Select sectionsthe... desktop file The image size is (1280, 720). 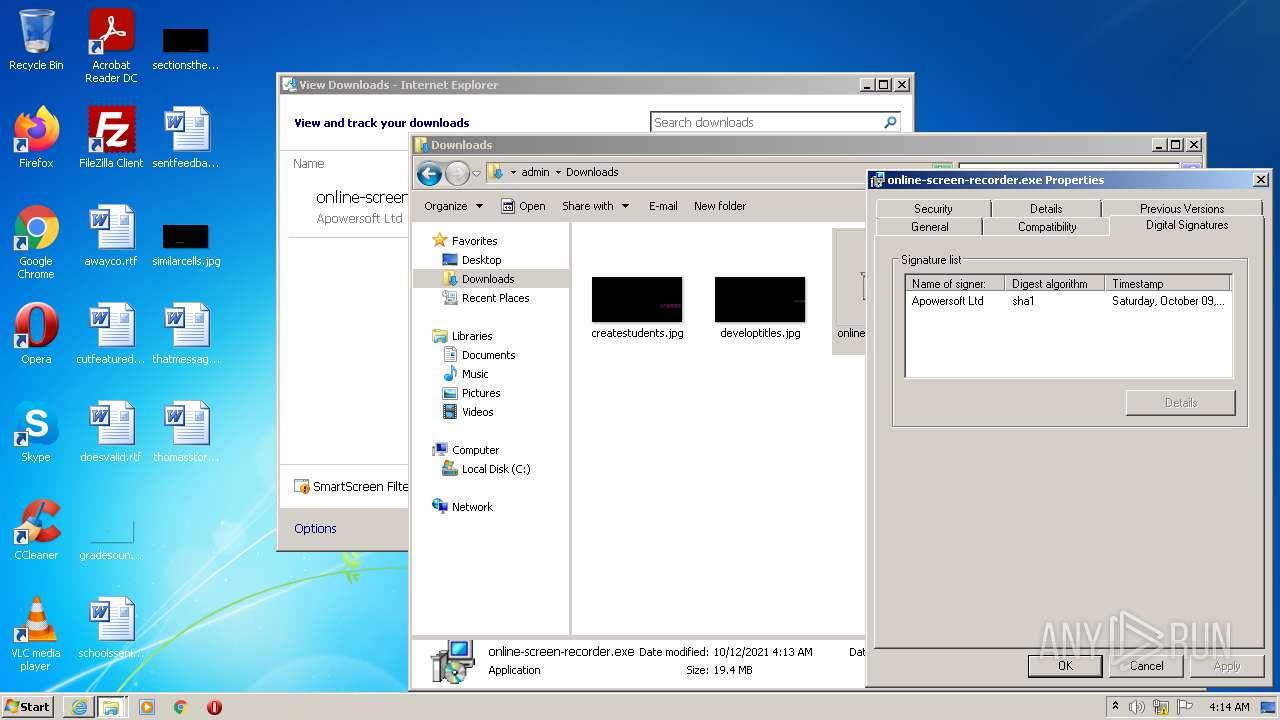pos(186,48)
